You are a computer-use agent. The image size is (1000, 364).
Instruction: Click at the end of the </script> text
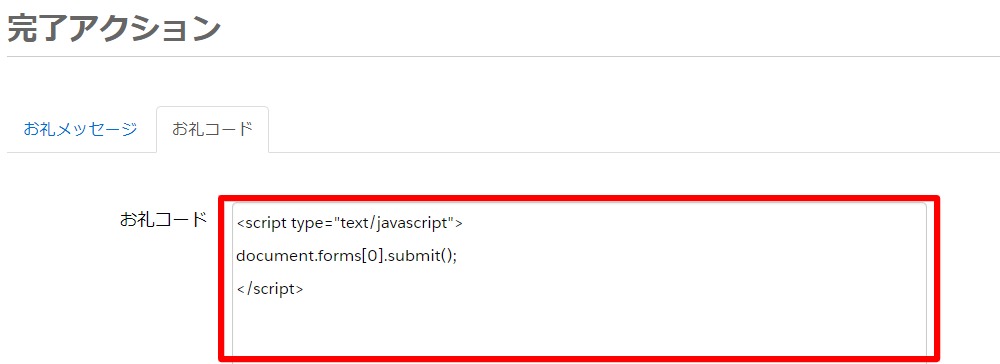point(305,288)
